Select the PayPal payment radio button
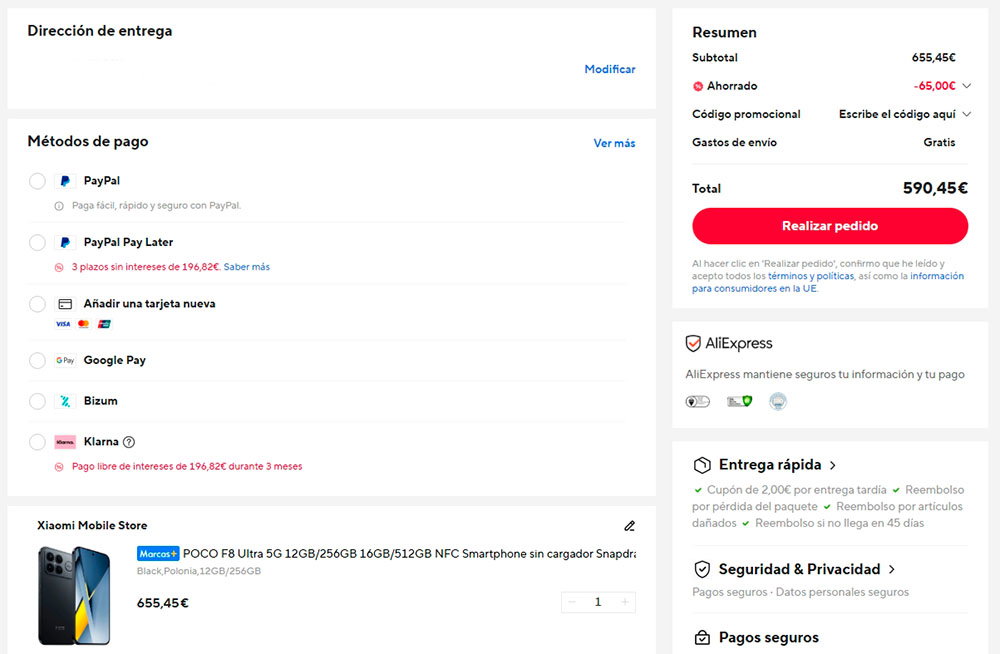 [x=37, y=181]
